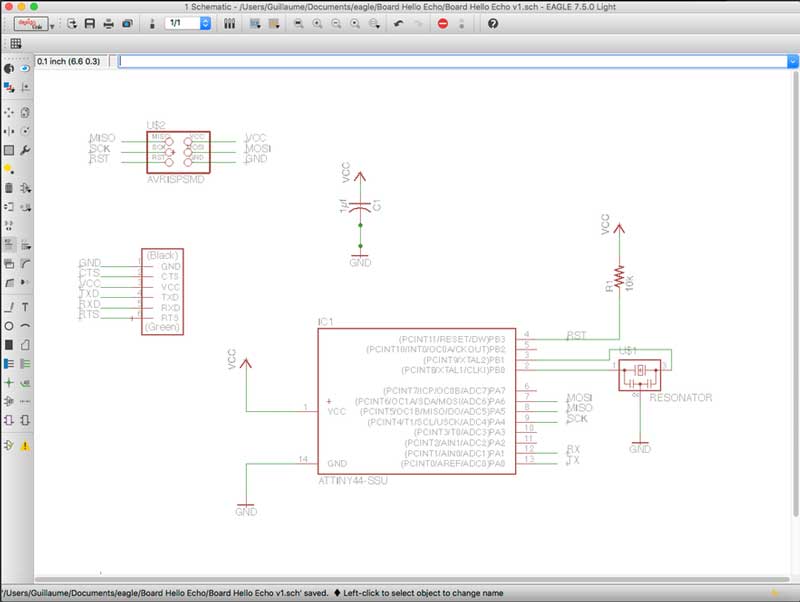Click inside the command line input field
The height and width of the screenshot is (602, 800).
tap(453, 61)
